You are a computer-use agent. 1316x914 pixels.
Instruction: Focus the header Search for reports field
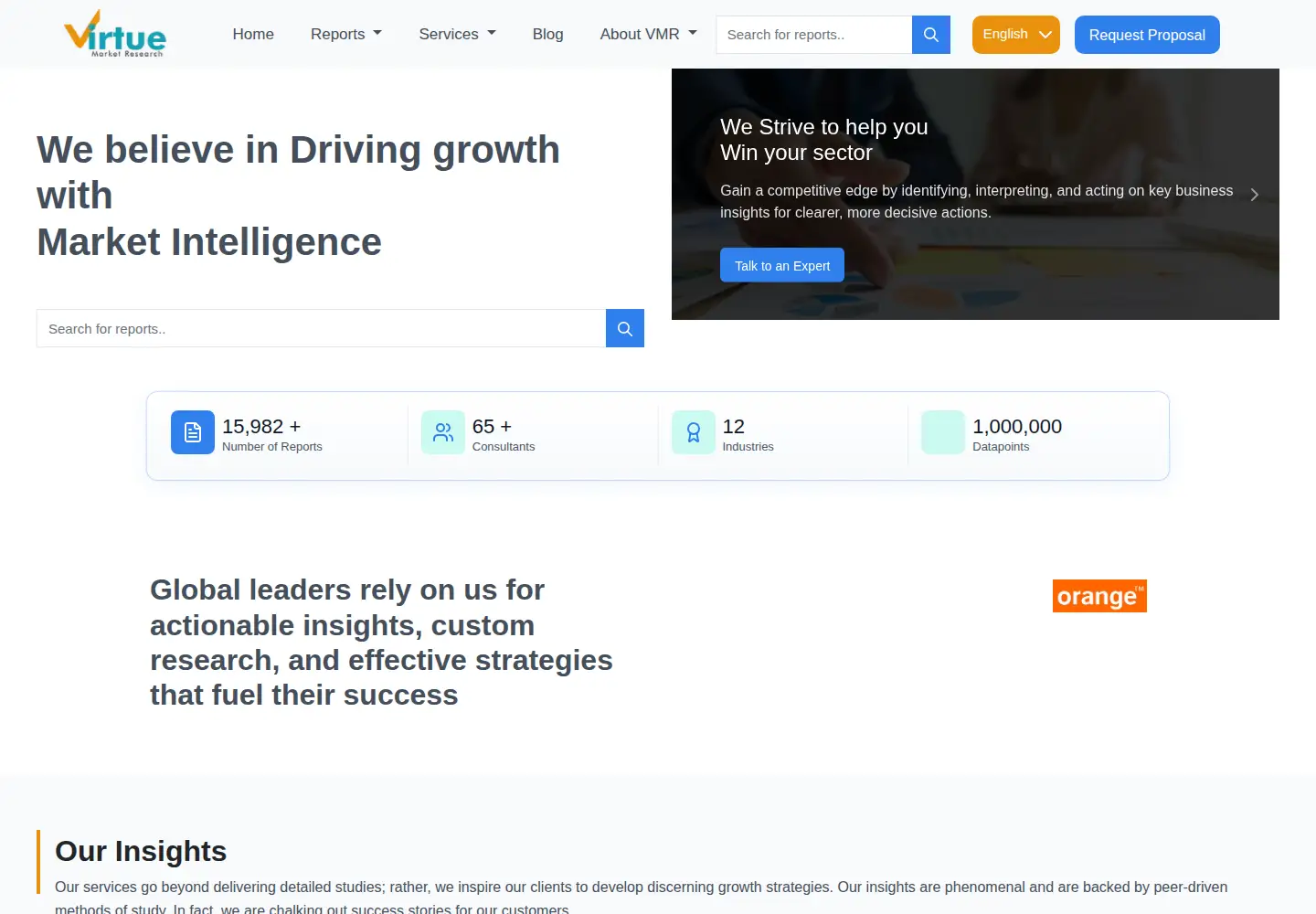coord(814,35)
